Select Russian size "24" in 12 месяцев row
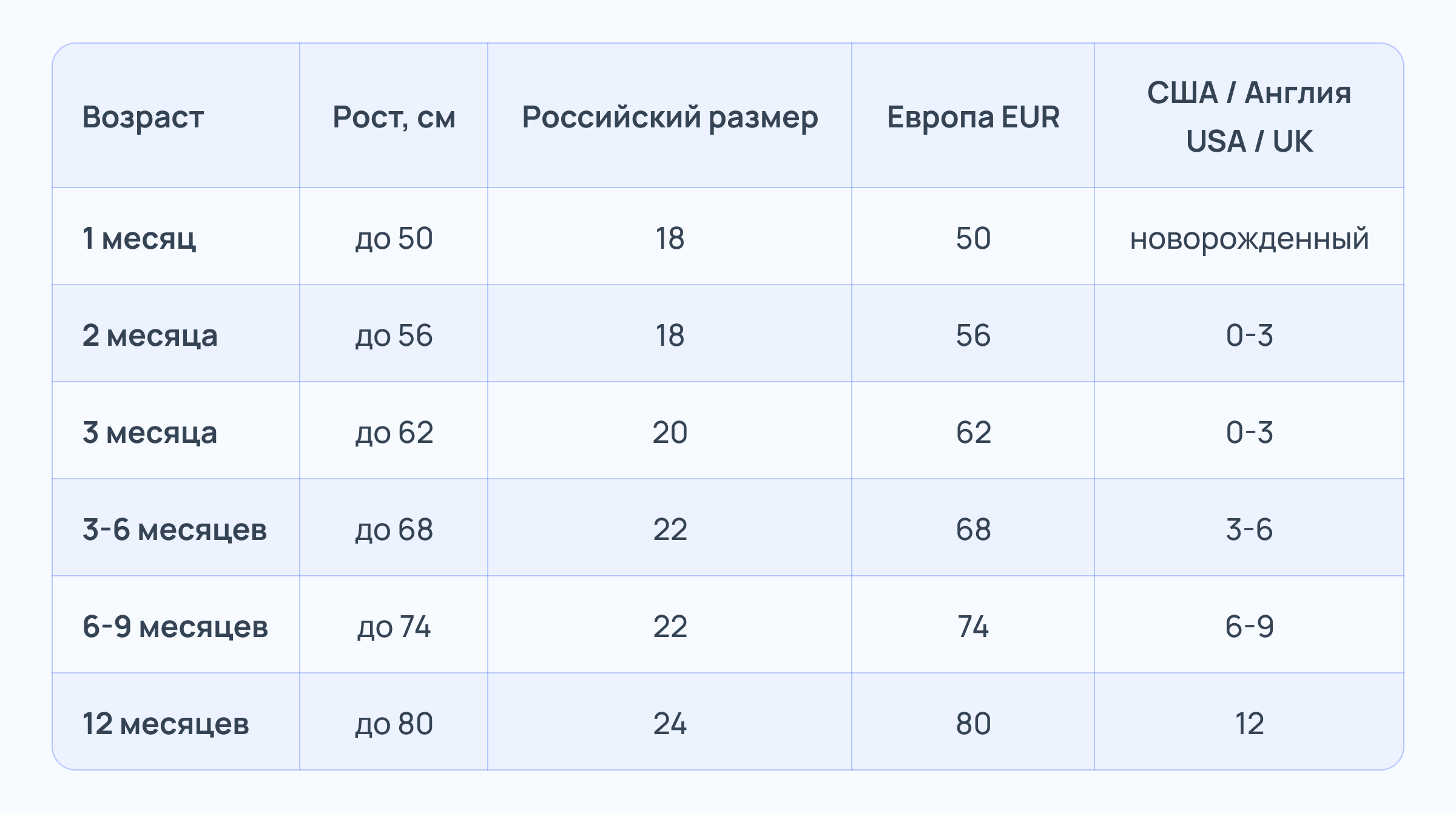Image resolution: width=1456 pixels, height=813 pixels. [670, 723]
